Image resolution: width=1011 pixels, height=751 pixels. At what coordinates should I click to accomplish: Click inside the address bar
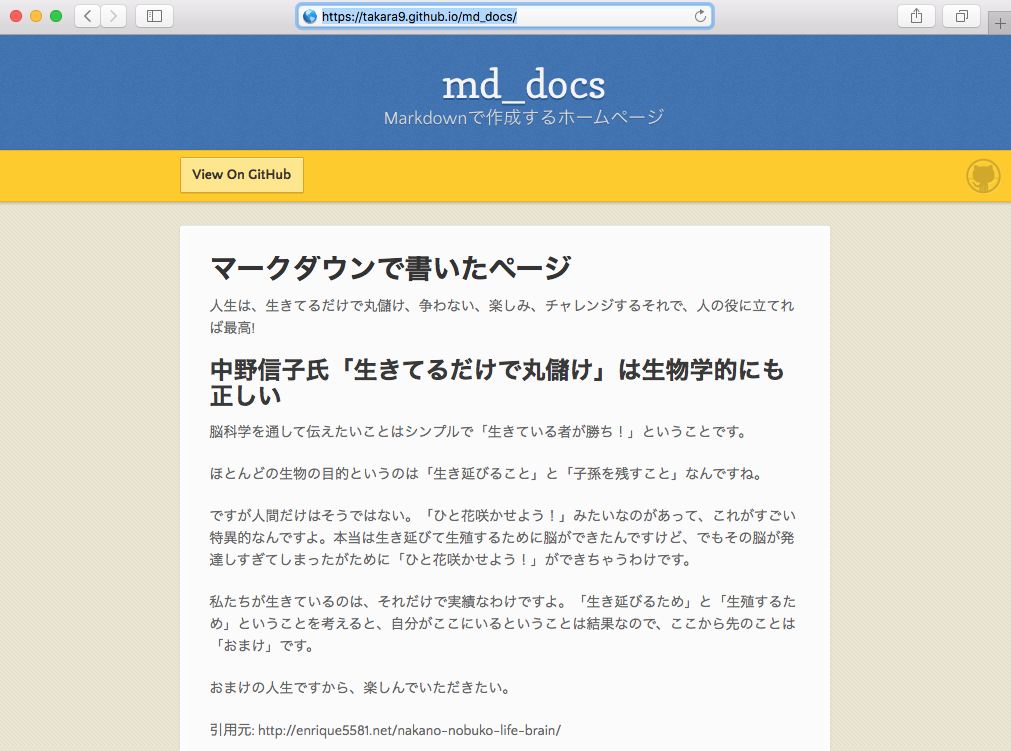500,16
